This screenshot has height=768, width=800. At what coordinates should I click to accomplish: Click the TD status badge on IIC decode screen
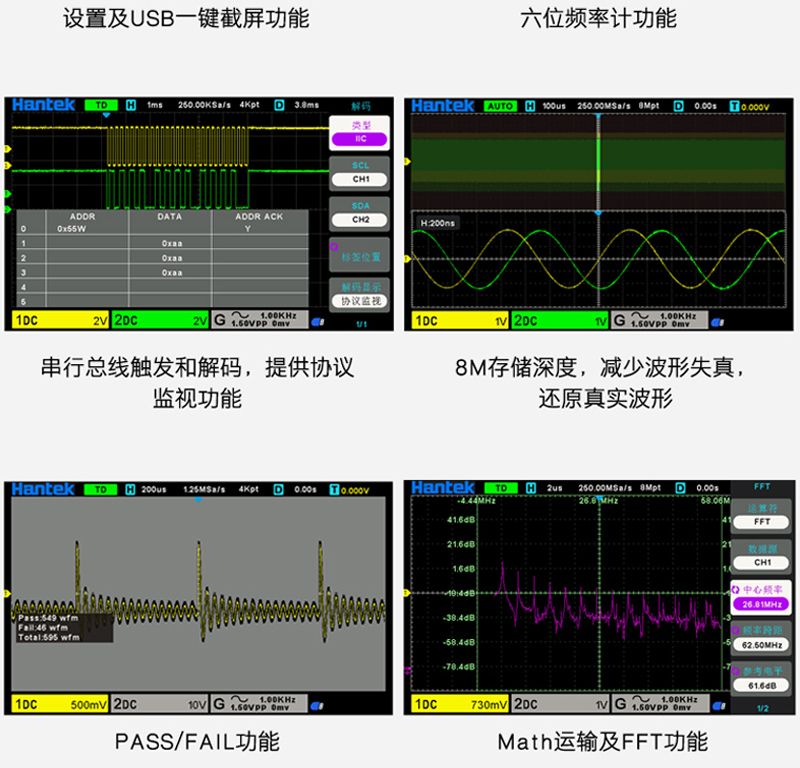point(101,105)
